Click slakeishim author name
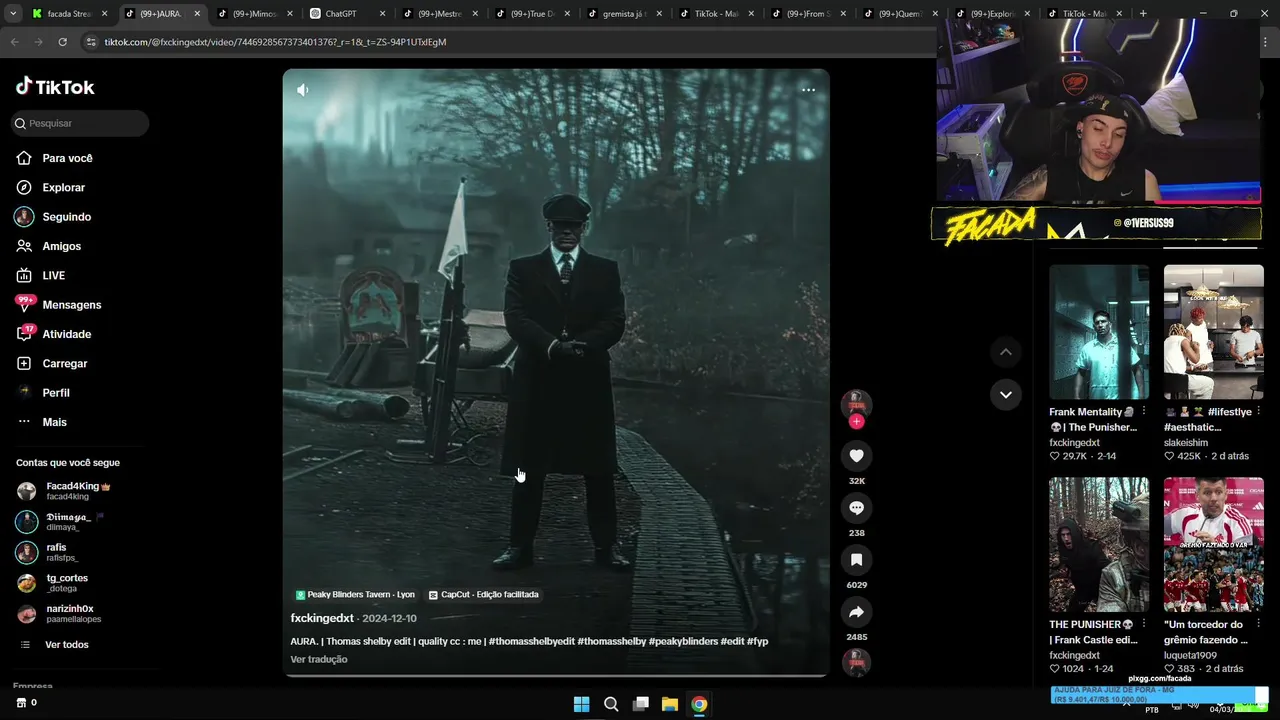Viewport: 1280px width, 720px height. 1186,442
